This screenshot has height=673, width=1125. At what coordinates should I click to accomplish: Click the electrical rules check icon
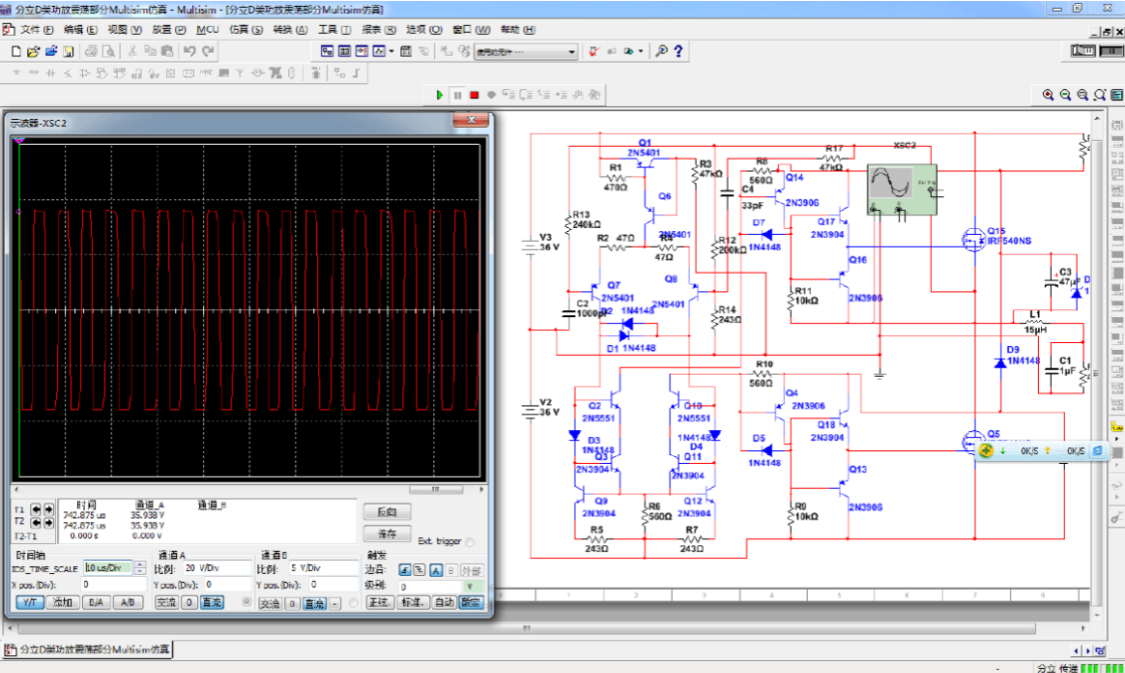[593, 51]
